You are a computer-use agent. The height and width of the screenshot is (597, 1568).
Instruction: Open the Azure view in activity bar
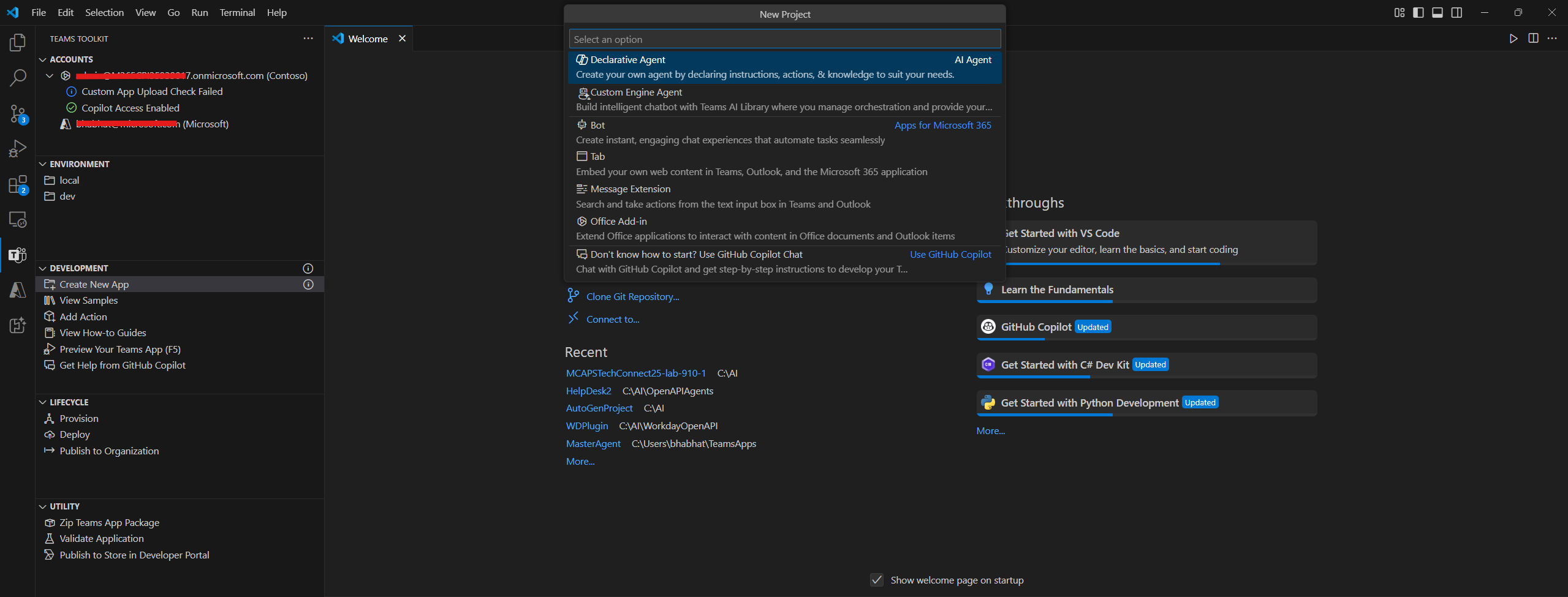point(18,290)
